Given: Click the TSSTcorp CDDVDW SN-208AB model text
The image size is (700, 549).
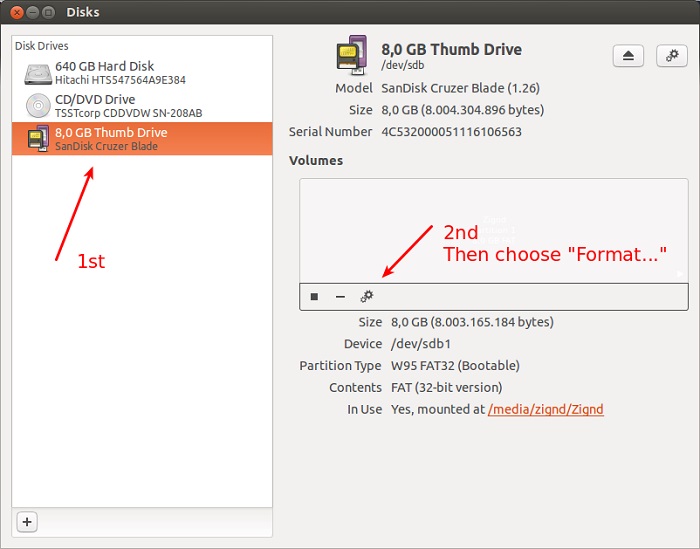Looking at the screenshot, I should 129,113.
